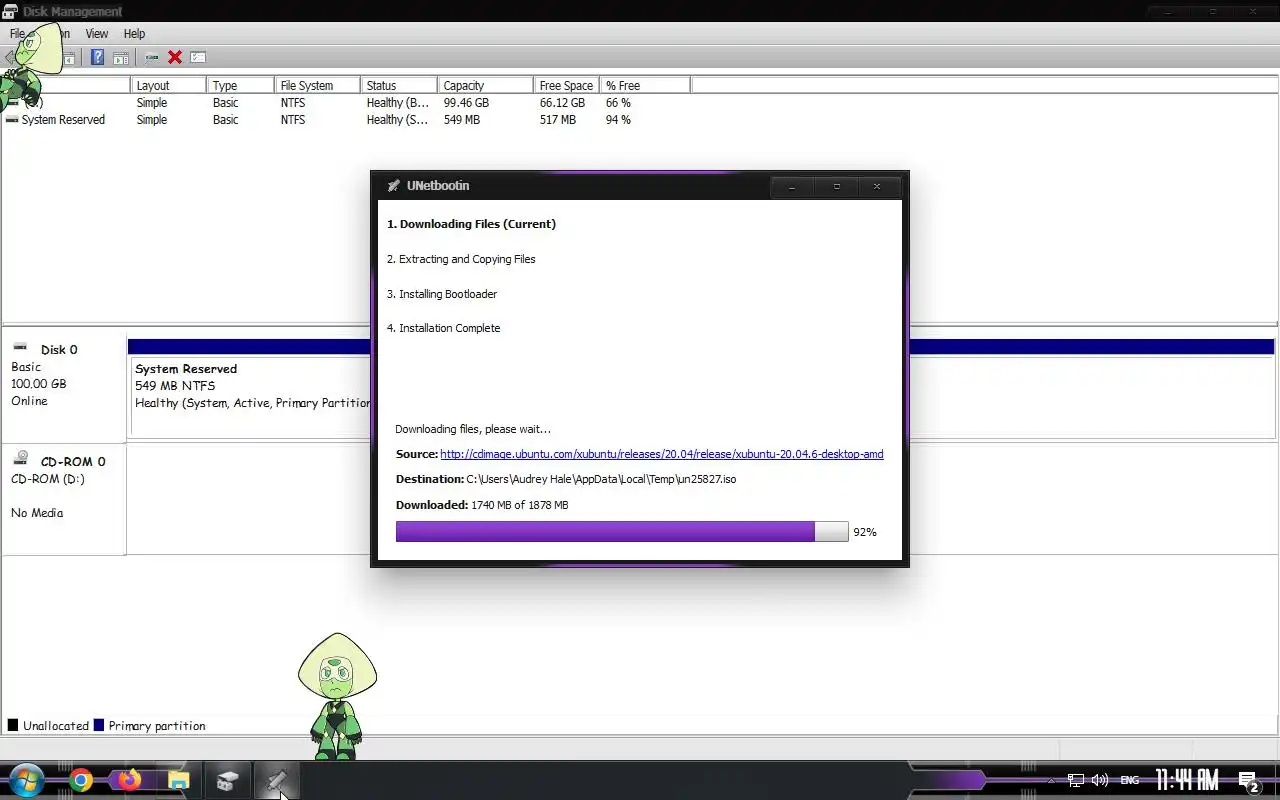
Task: Click the network icon in system tray
Action: [1076, 780]
